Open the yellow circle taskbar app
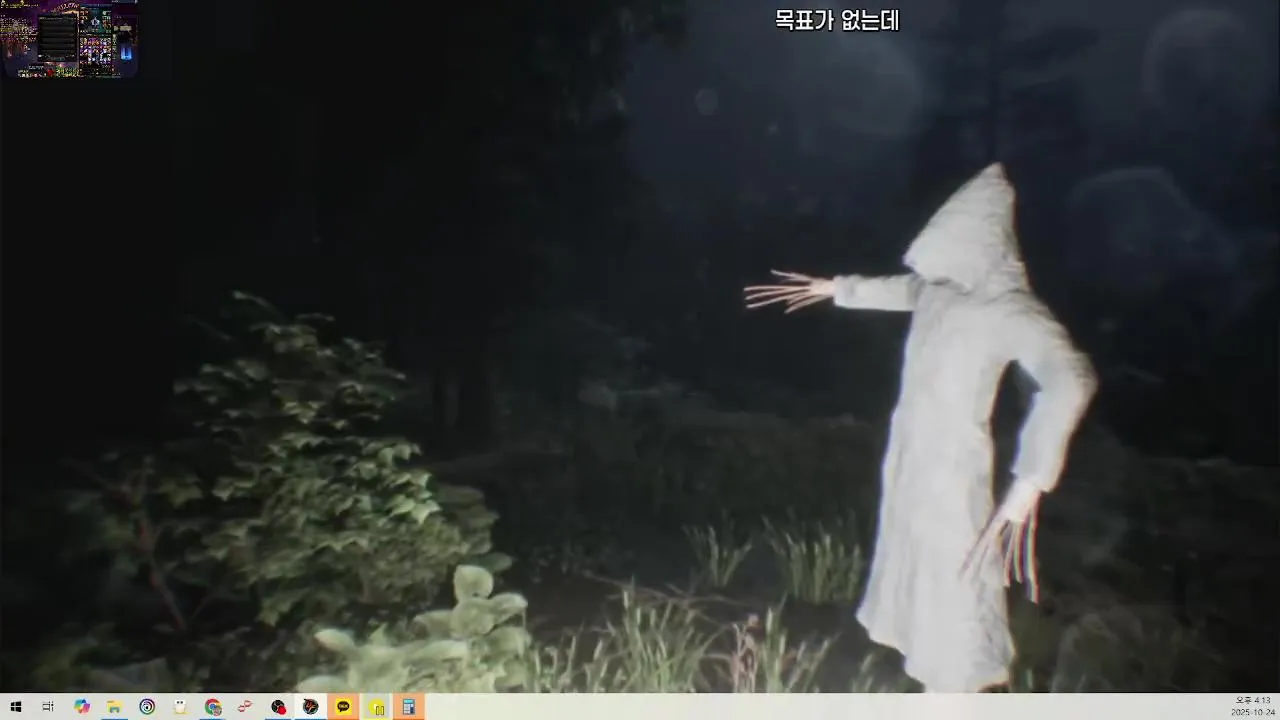This screenshot has width=1280, height=720. 376,707
